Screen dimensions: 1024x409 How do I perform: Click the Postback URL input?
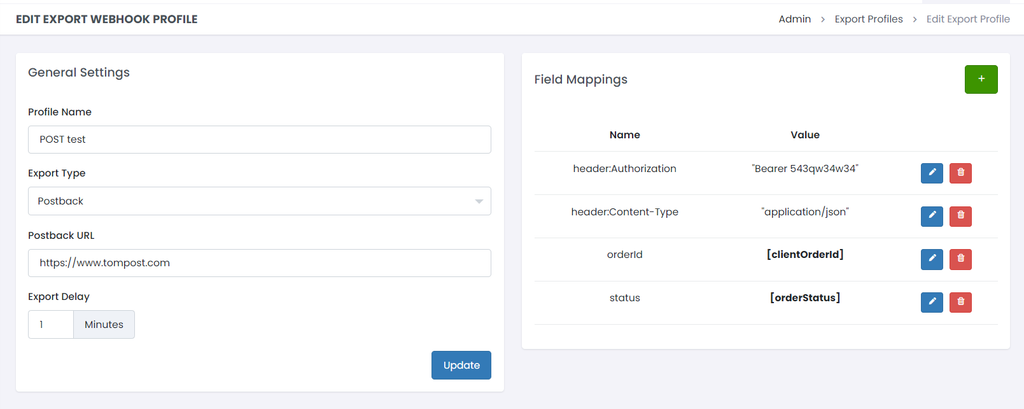[x=259, y=263]
